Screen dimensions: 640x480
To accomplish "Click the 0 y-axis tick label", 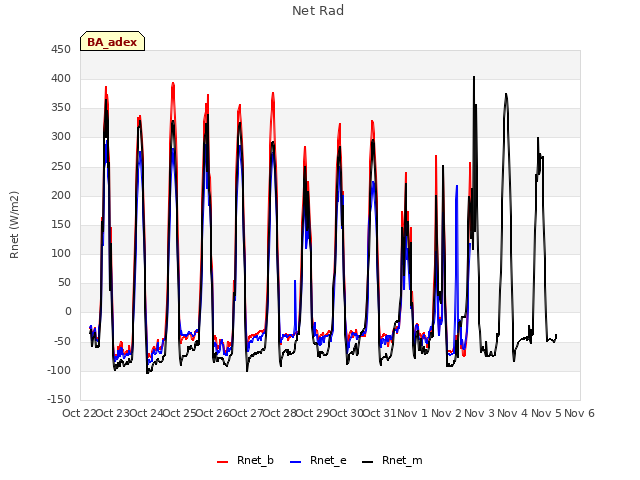I will 68,312.
